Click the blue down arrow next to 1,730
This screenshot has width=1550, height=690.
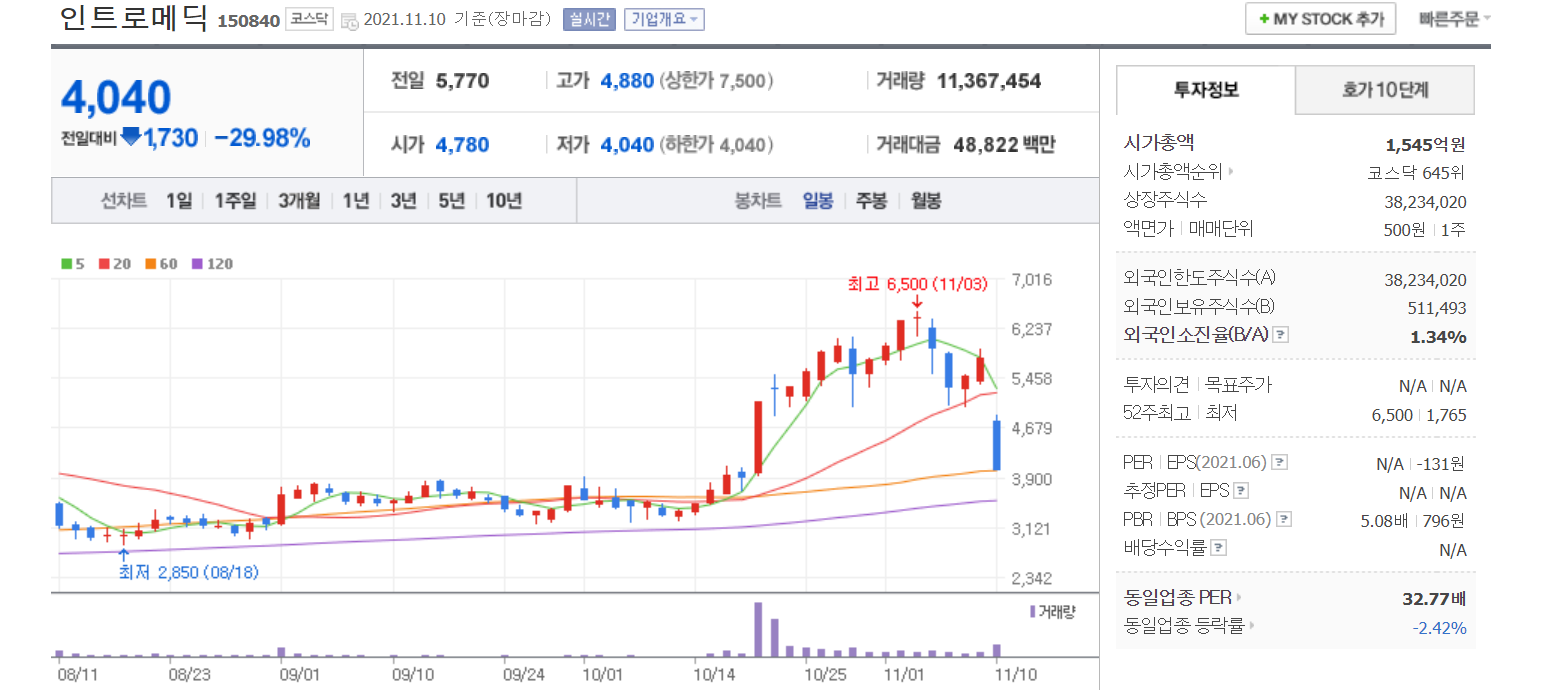click(131, 137)
